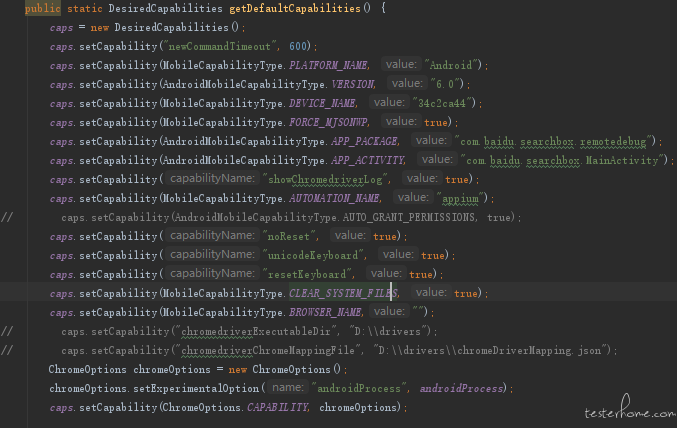Select the "34c2ca44" device string
The image size is (677, 428).
pos(442,103)
